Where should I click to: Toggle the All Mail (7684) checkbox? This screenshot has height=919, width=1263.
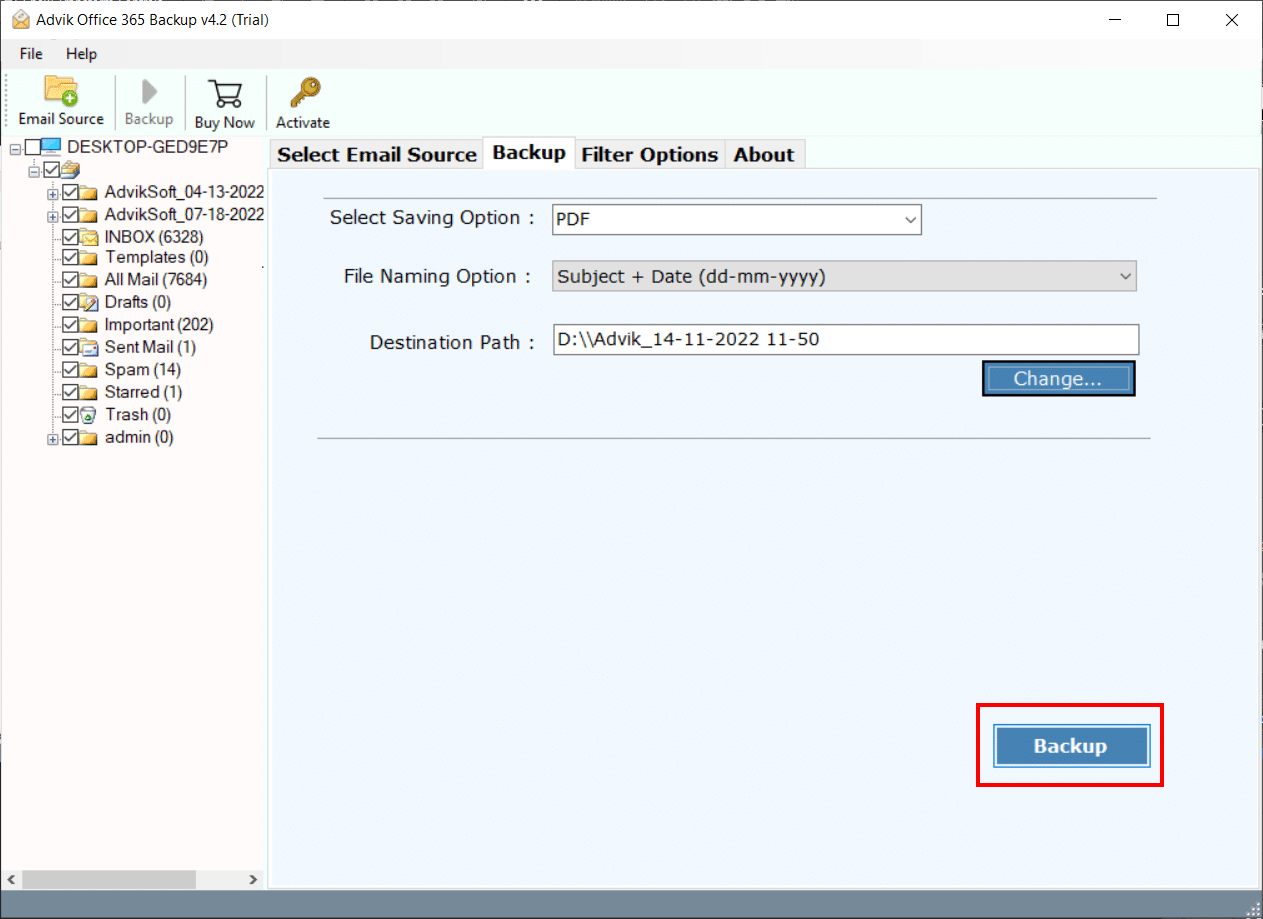click(70, 280)
